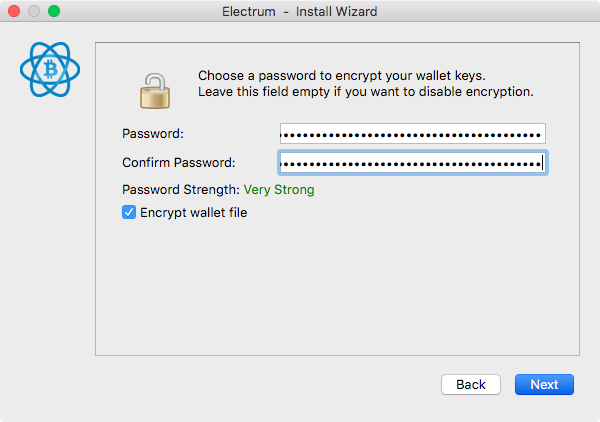
Task: Click the Electrum Bitcoin atom logo
Action: 50,69
